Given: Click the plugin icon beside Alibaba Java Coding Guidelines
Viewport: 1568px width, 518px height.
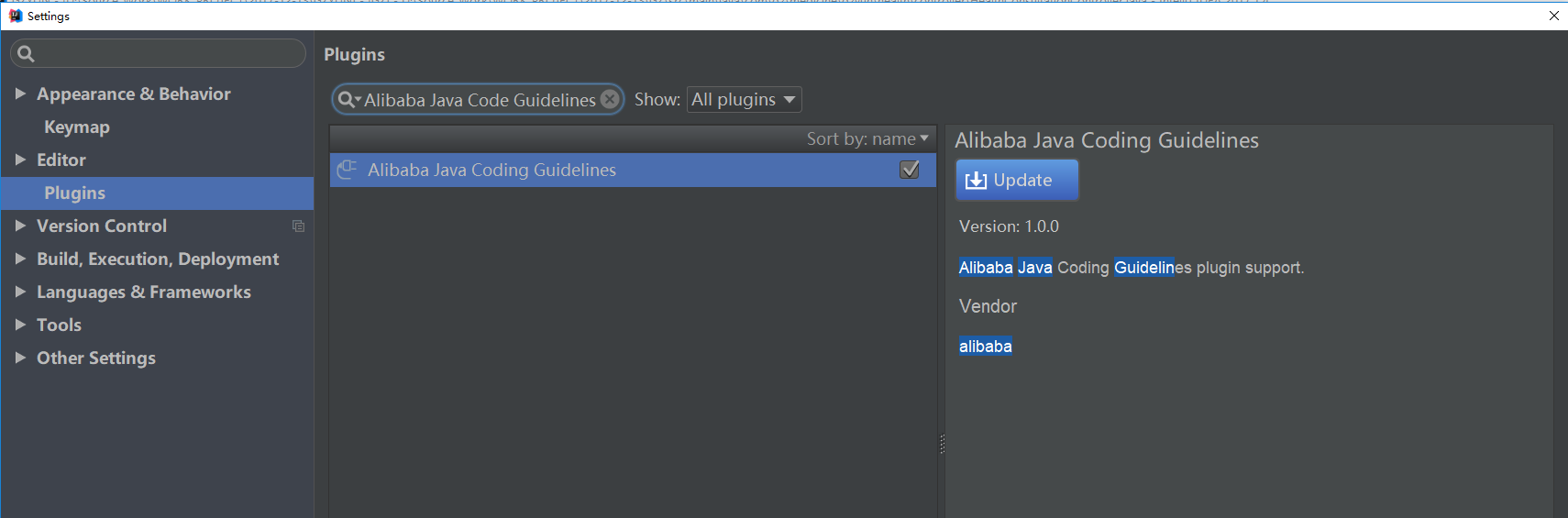Looking at the screenshot, I should pos(347,170).
